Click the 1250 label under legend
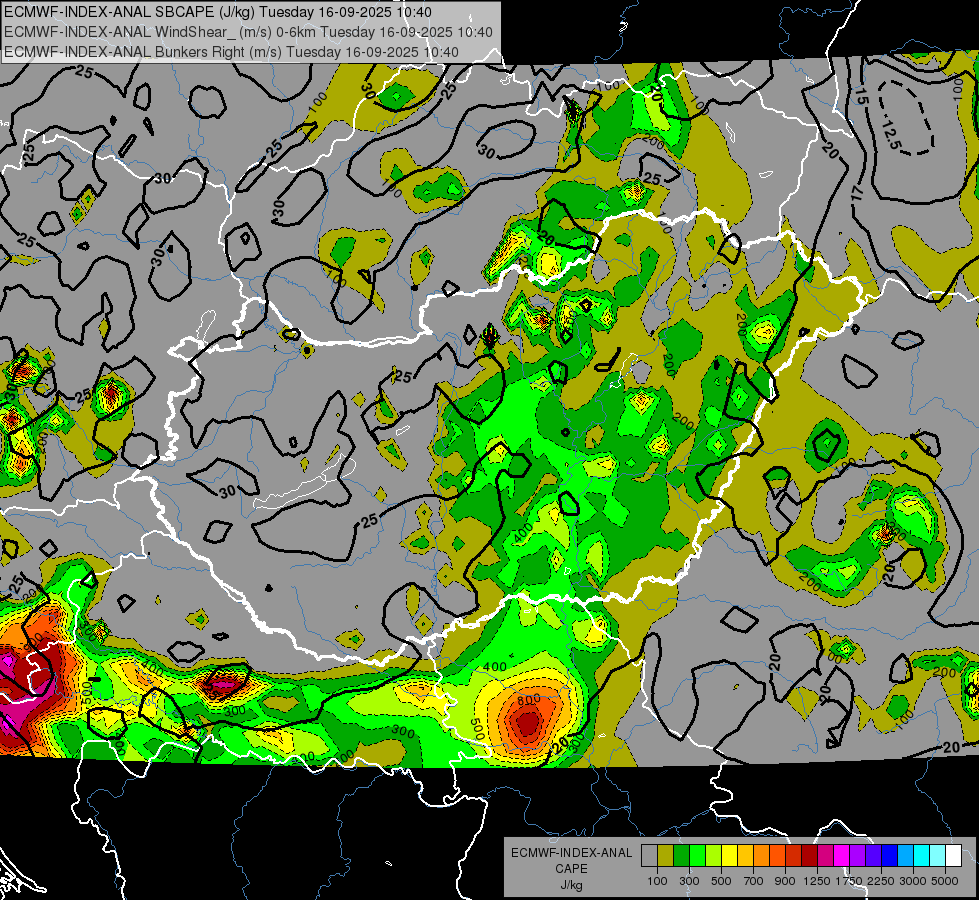The image size is (979, 900). [817, 881]
